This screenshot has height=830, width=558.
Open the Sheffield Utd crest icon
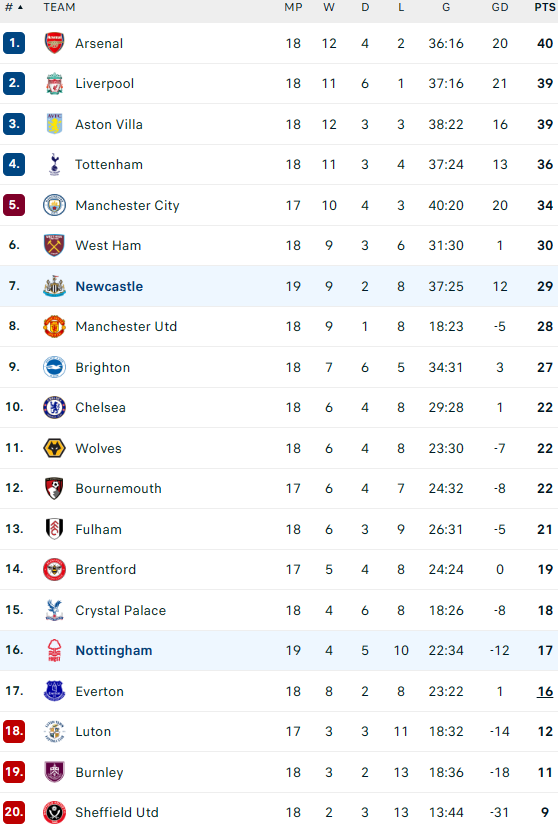pos(54,813)
